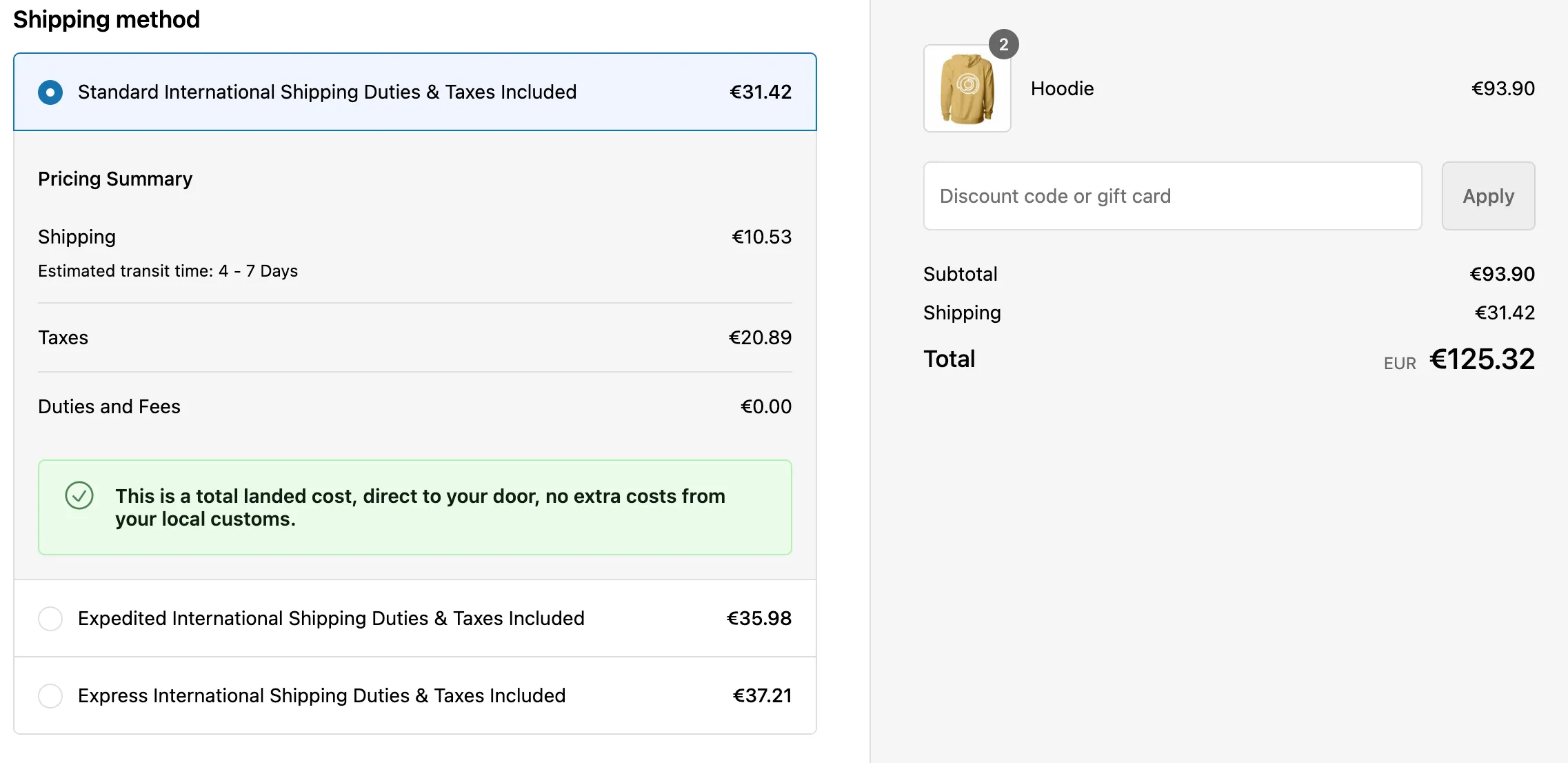The image size is (1568, 763).
Task: Click the Express International Shipping label text
Action: point(321,696)
